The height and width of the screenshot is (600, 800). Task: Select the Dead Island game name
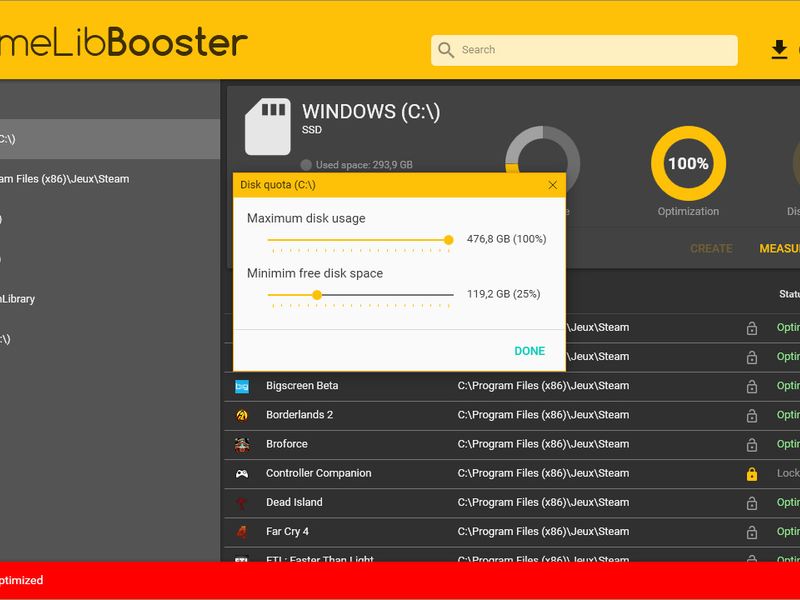point(294,502)
